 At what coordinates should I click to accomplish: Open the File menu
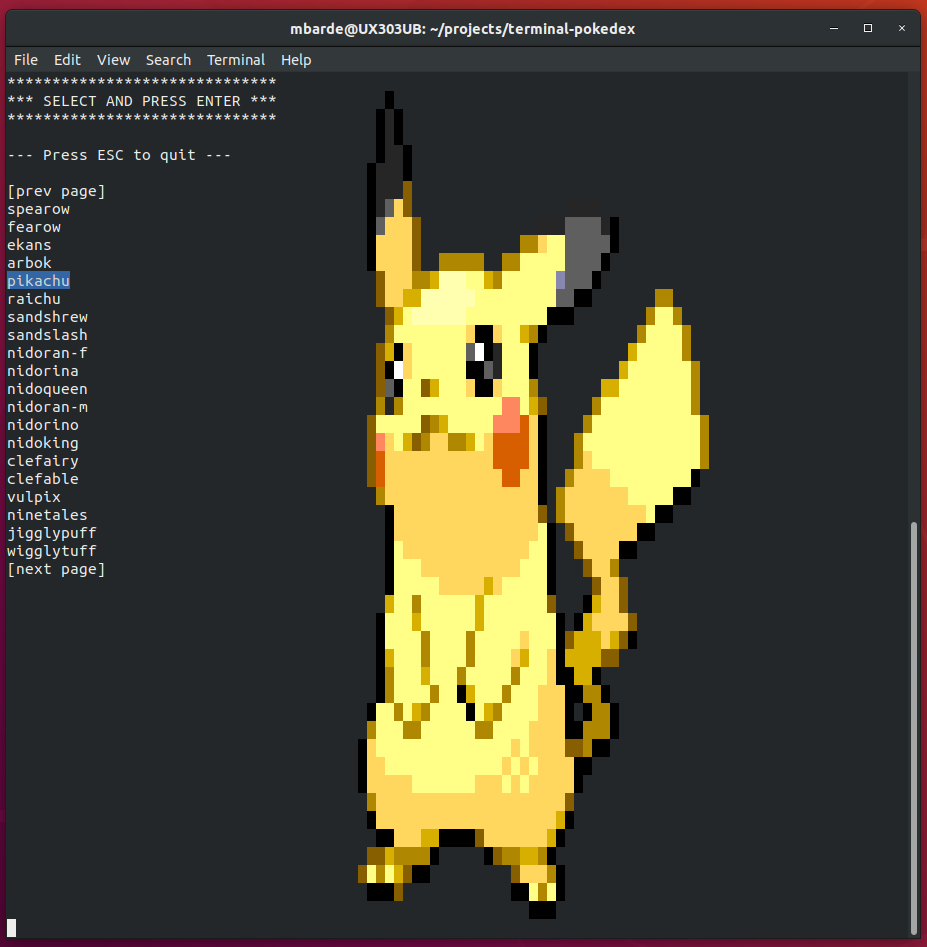coord(26,60)
